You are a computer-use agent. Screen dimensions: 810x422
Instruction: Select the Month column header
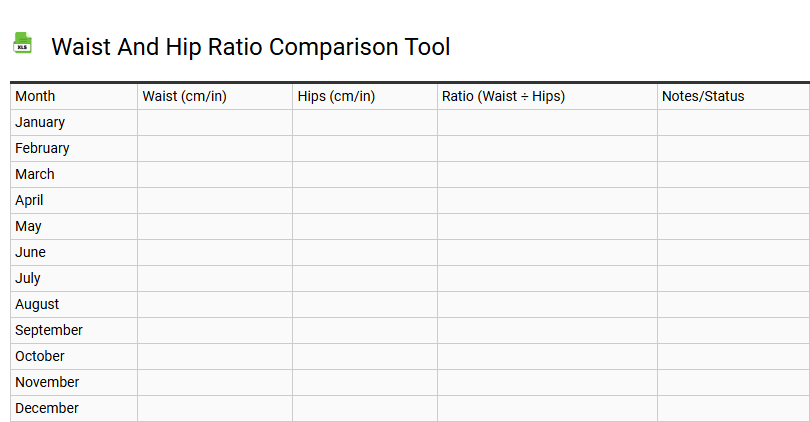pos(74,97)
